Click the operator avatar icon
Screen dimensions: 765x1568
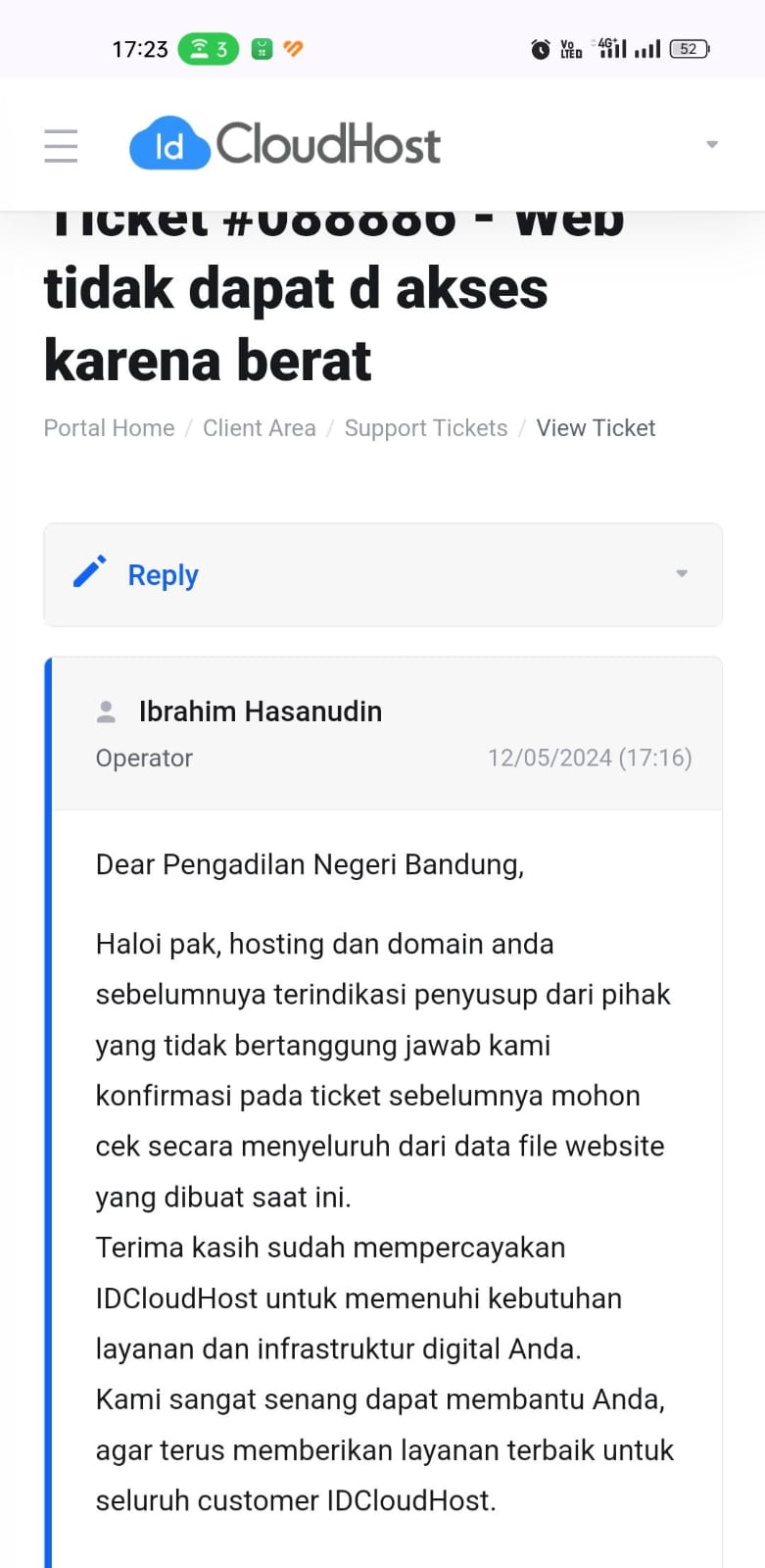[106, 711]
